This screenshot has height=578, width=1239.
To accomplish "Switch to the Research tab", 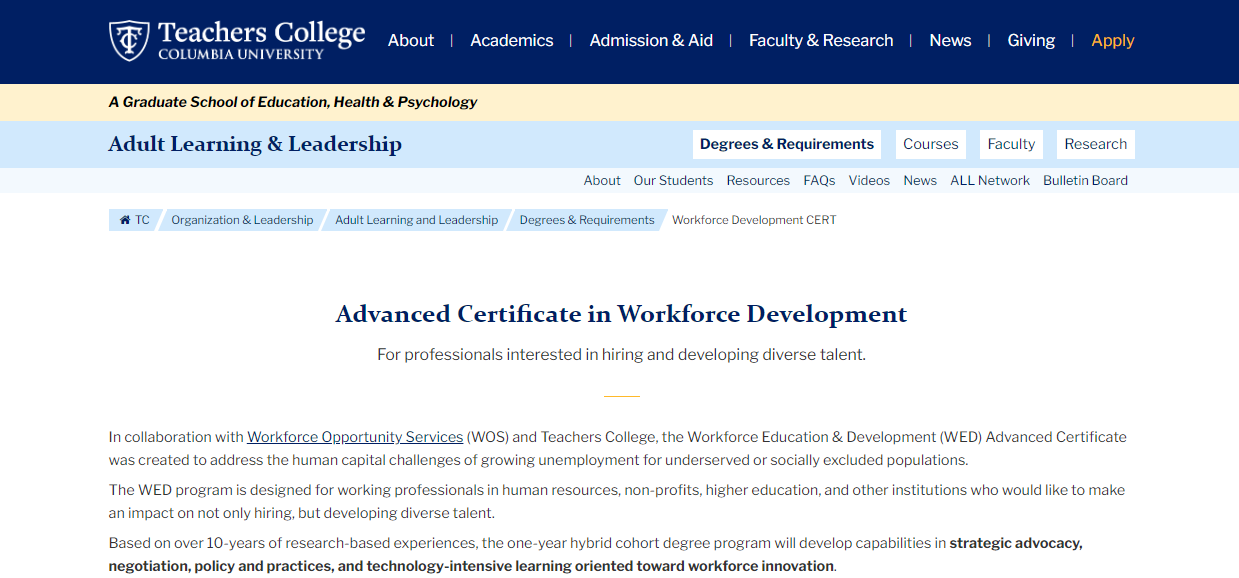I will click(1096, 144).
